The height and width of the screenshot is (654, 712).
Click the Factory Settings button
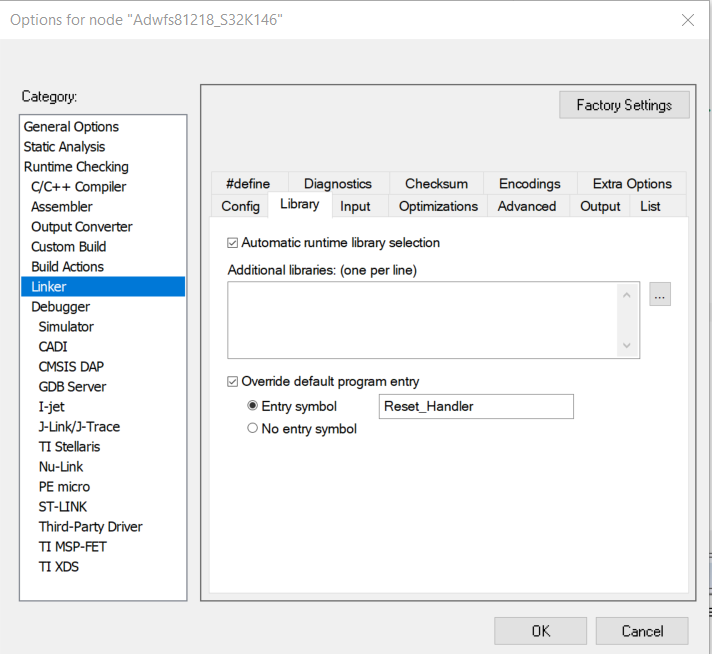pyautogui.click(x=624, y=105)
